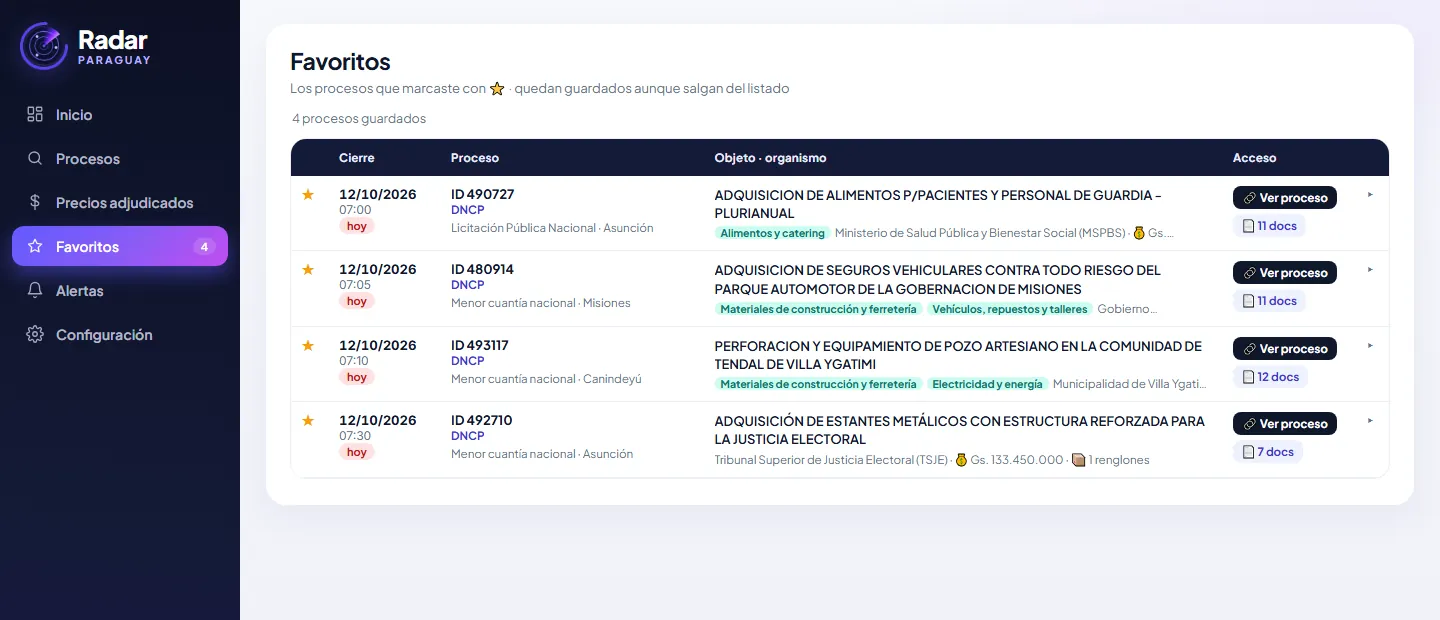This screenshot has height=620, width=1440.
Task: Click DNCP link under ID 480914
Action: pyautogui.click(x=467, y=285)
